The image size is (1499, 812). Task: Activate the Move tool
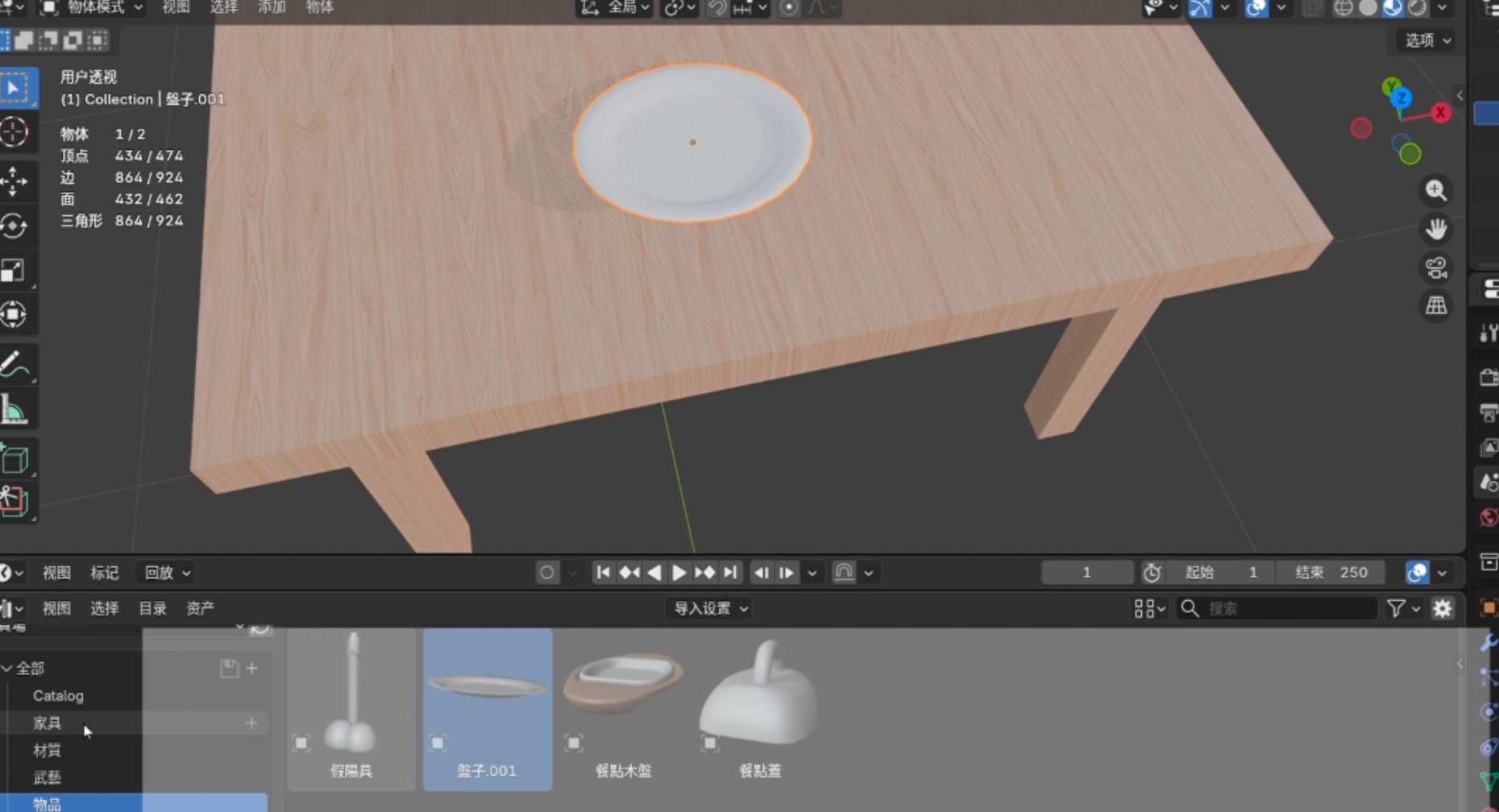15,181
